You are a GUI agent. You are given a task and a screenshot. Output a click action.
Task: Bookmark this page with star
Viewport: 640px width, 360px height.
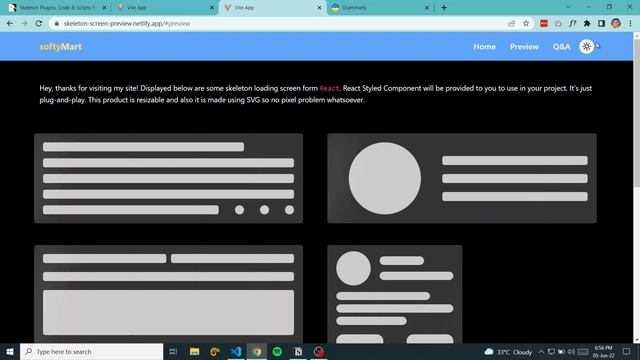click(x=526, y=24)
